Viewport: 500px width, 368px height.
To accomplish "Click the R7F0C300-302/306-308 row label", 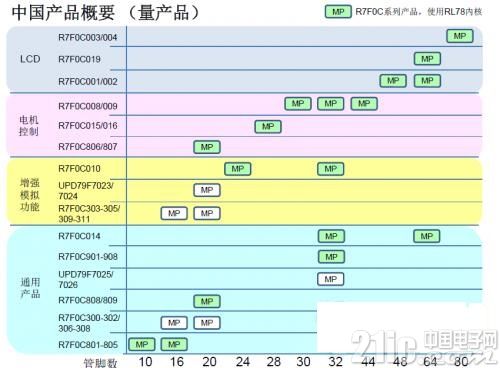I will (89, 323).
